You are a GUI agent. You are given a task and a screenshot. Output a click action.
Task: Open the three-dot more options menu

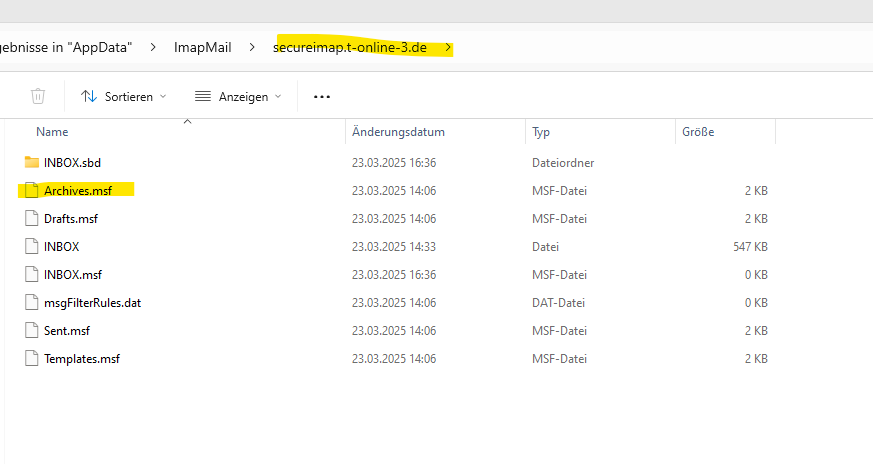322,97
